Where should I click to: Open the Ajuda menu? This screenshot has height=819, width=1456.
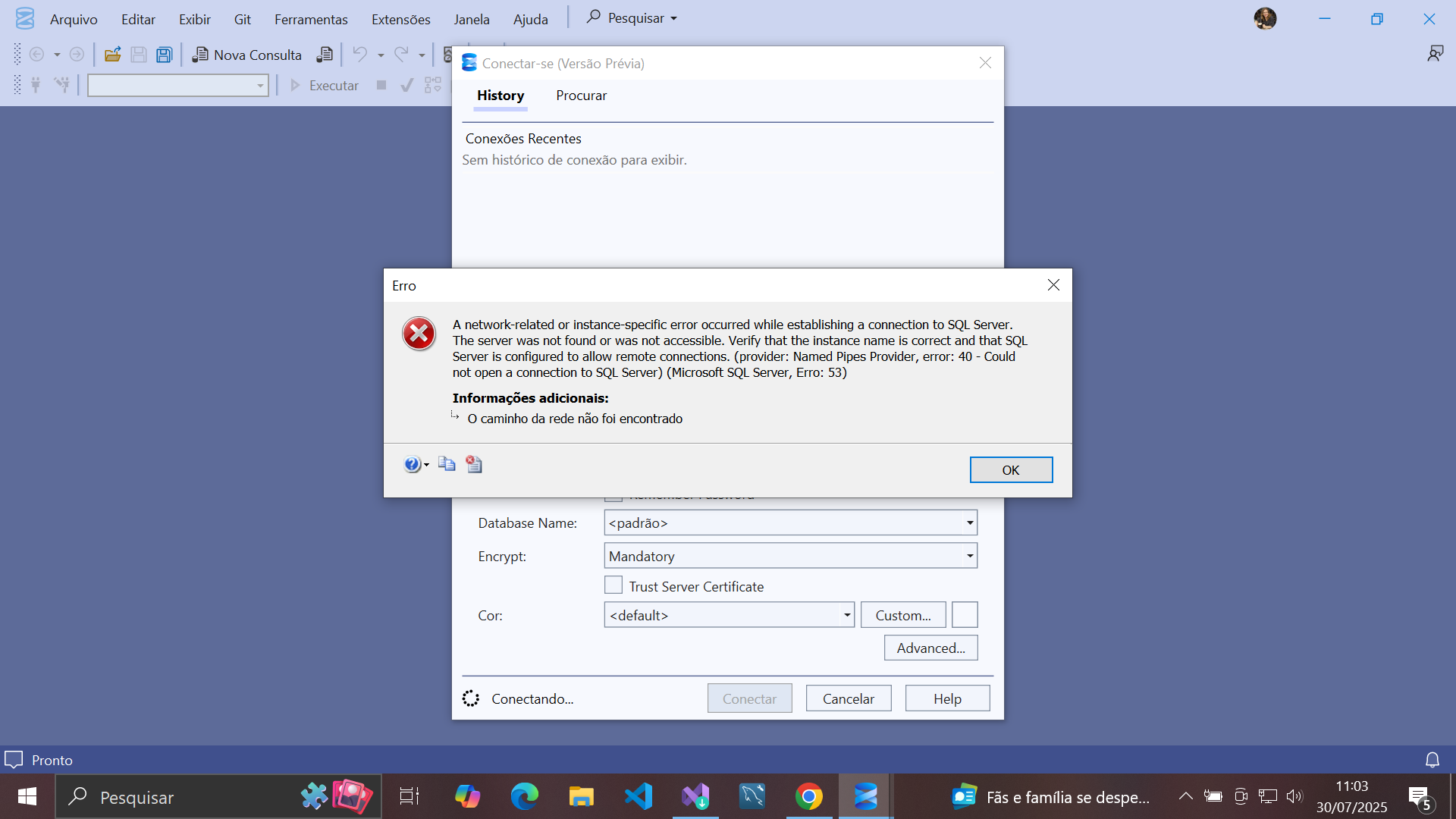click(x=531, y=19)
